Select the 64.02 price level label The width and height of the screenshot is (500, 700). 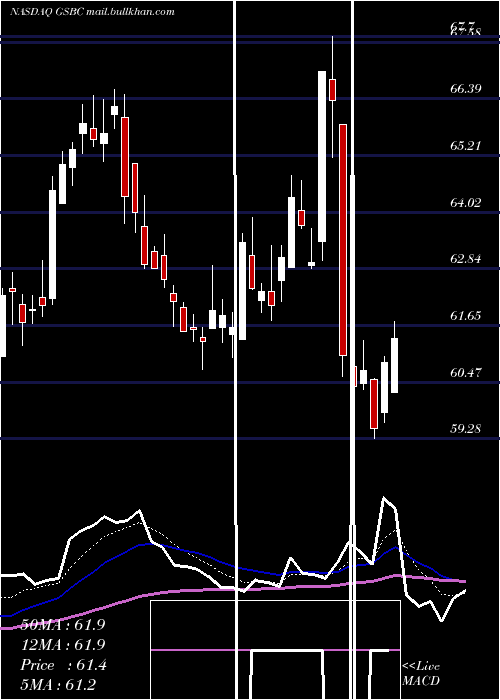point(466,203)
